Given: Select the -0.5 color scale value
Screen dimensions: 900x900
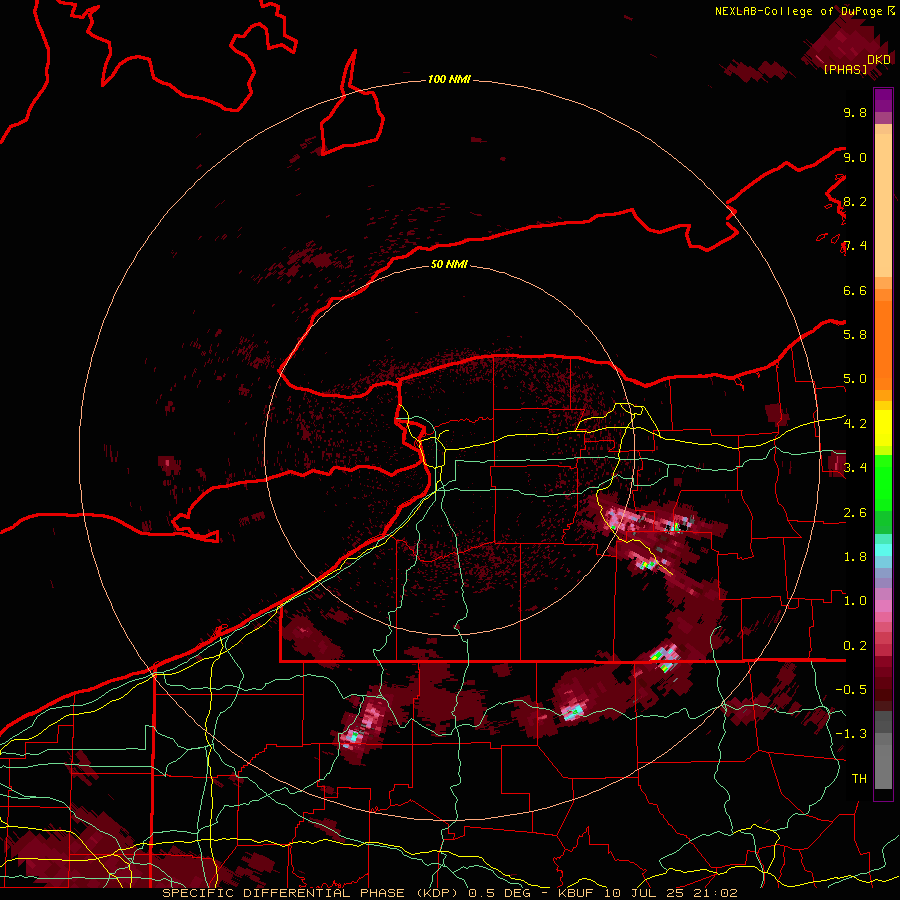Looking at the screenshot, I should (851, 689).
